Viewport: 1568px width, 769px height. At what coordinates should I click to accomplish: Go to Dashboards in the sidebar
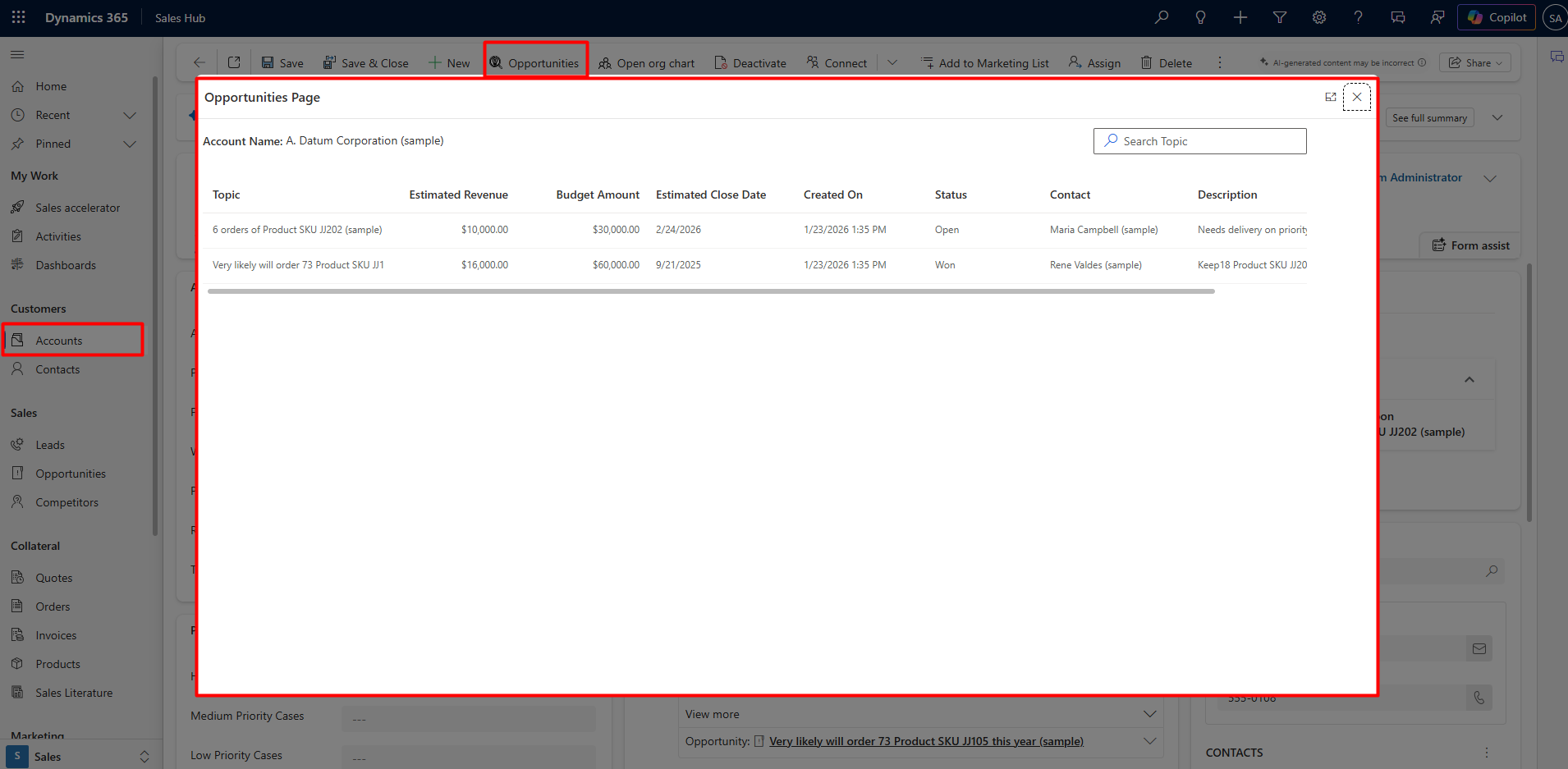point(66,265)
